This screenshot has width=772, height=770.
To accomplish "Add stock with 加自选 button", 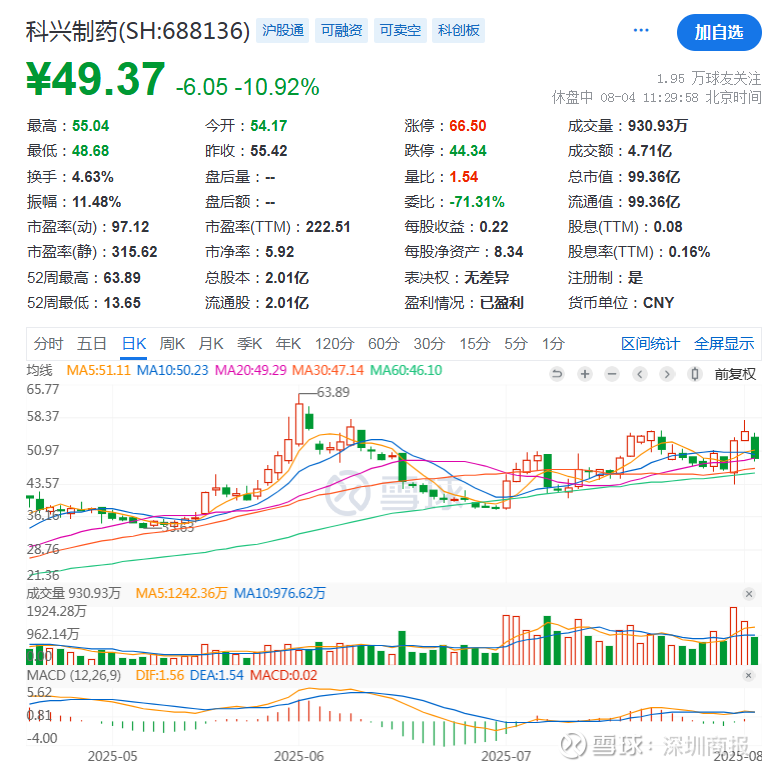I will [x=719, y=32].
